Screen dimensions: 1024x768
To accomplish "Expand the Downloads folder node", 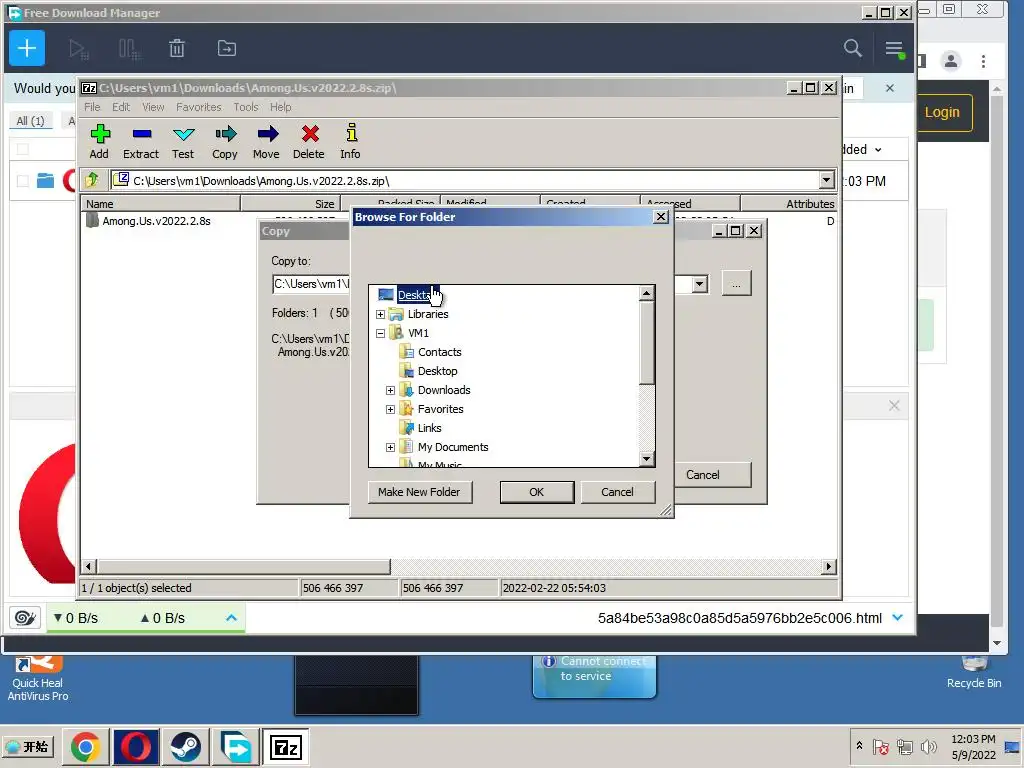I will pos(391,390).
